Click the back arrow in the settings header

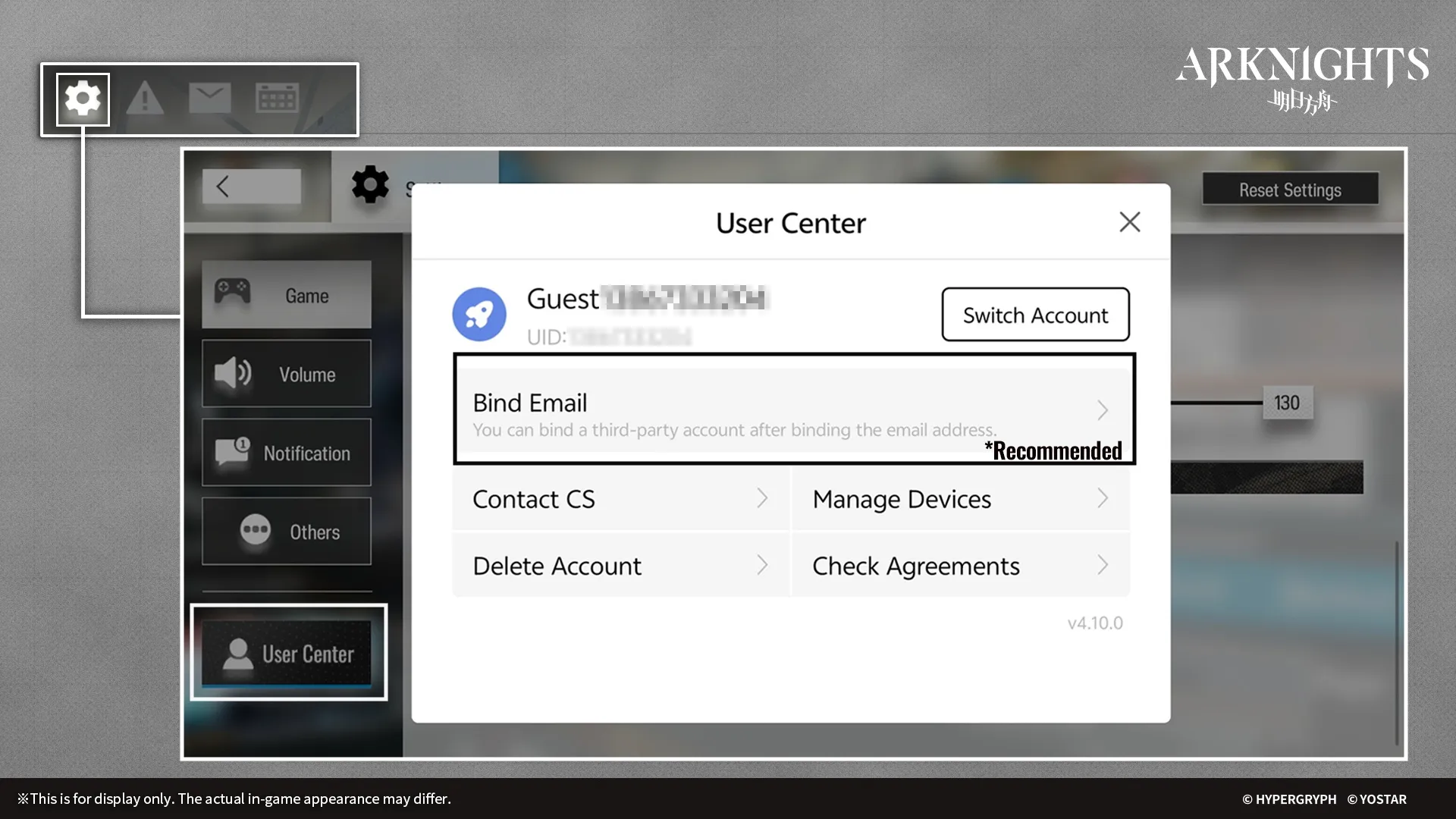tap(223, 187)
